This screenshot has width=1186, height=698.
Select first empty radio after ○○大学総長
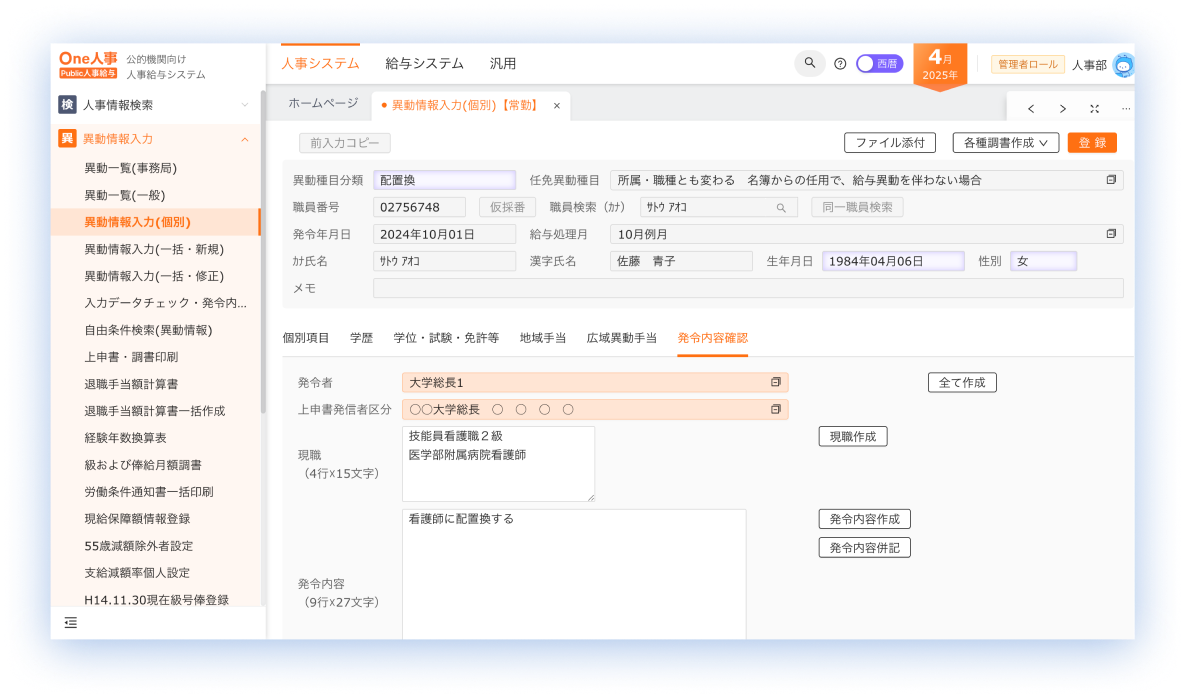tap(497, 410)
